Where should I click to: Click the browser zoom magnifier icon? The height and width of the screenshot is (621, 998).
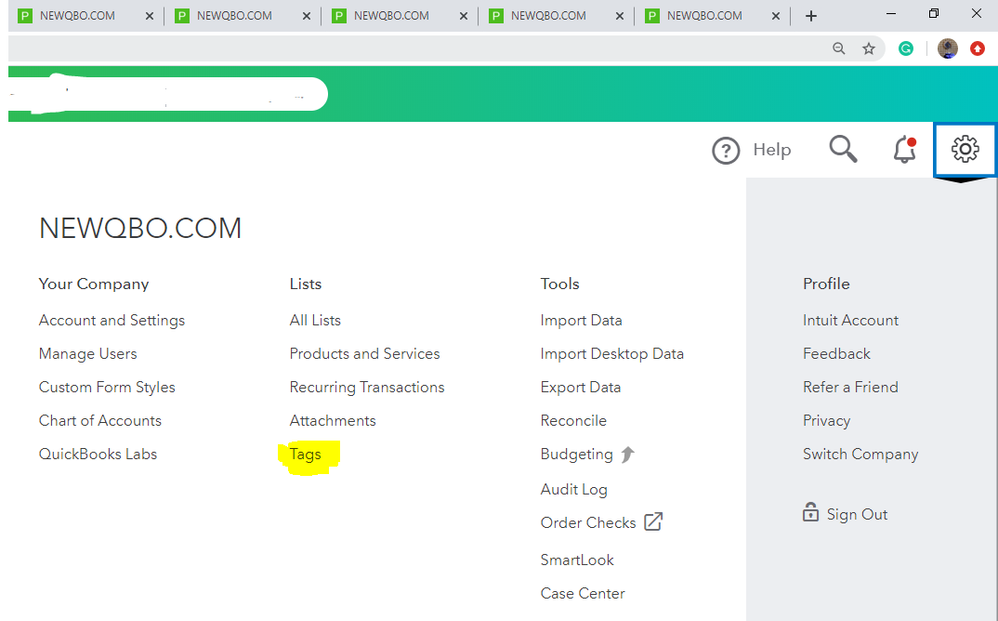coord(839,48)
